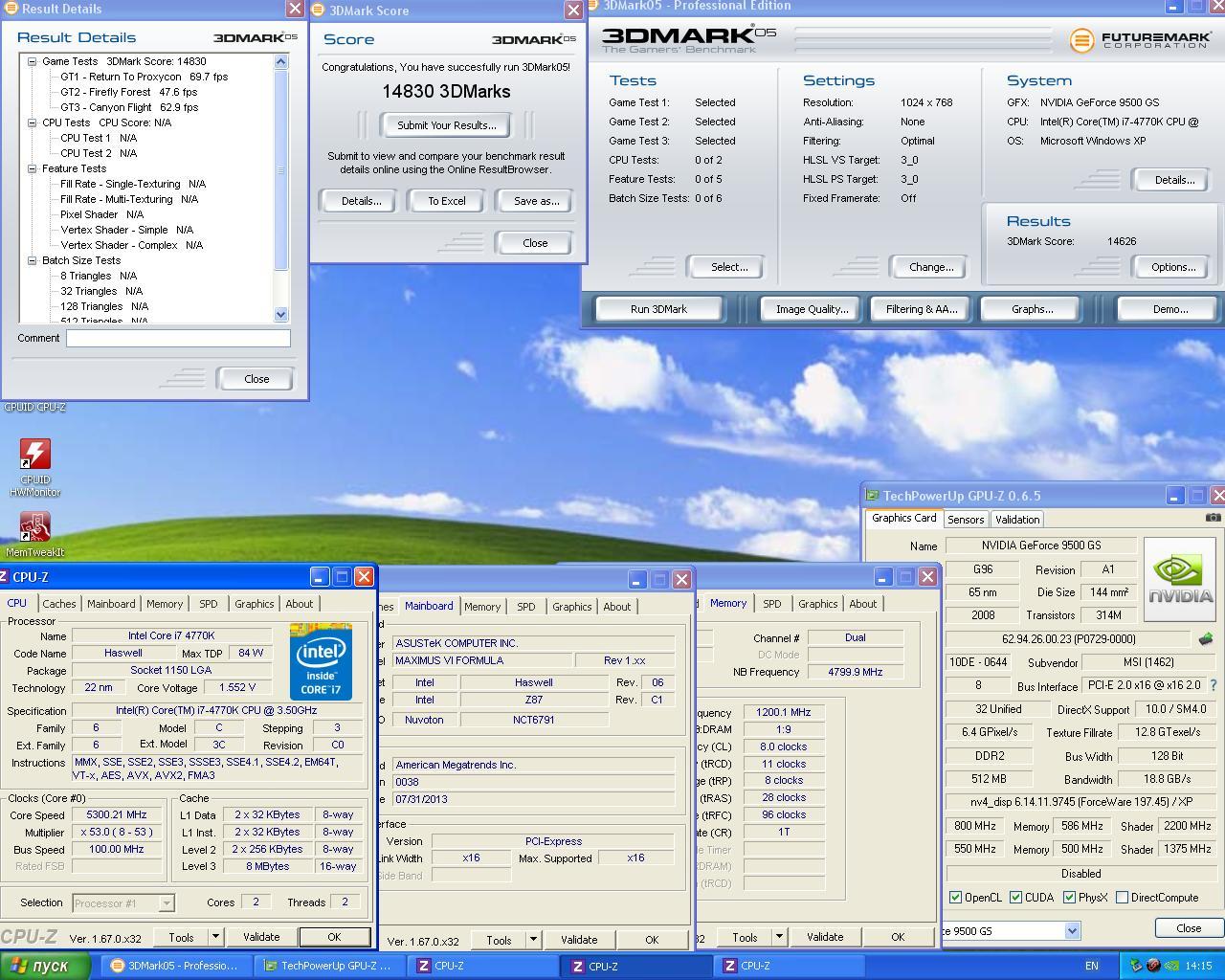Click the GPU-Z BIOS save chip icon
Viewport: 1225px width, 980px height.
[1205, 638]
